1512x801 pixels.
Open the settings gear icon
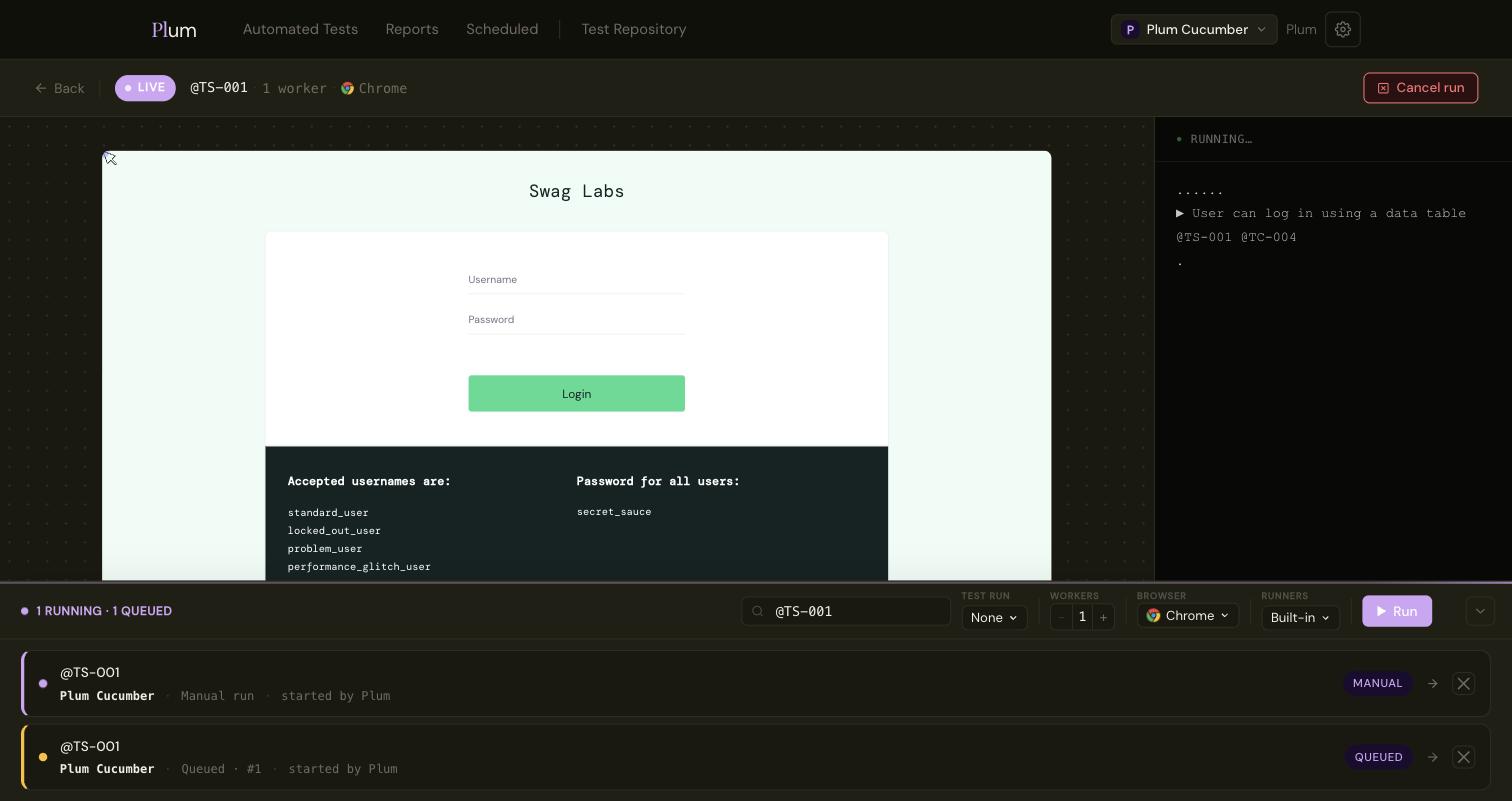[1343, 30]
